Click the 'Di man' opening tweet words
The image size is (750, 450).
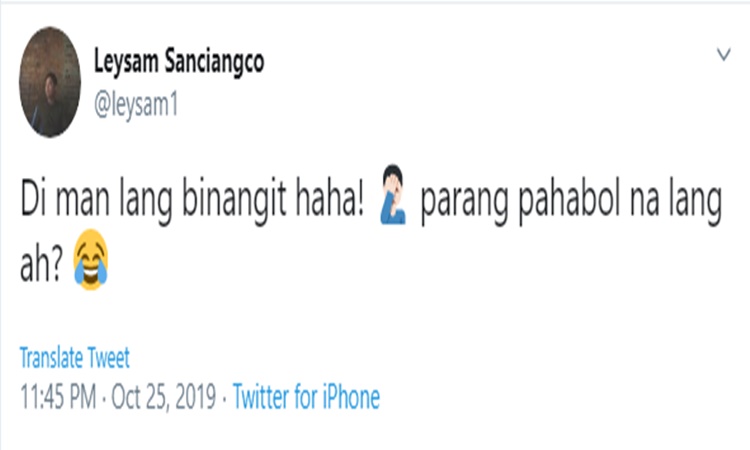pos(65,199)
